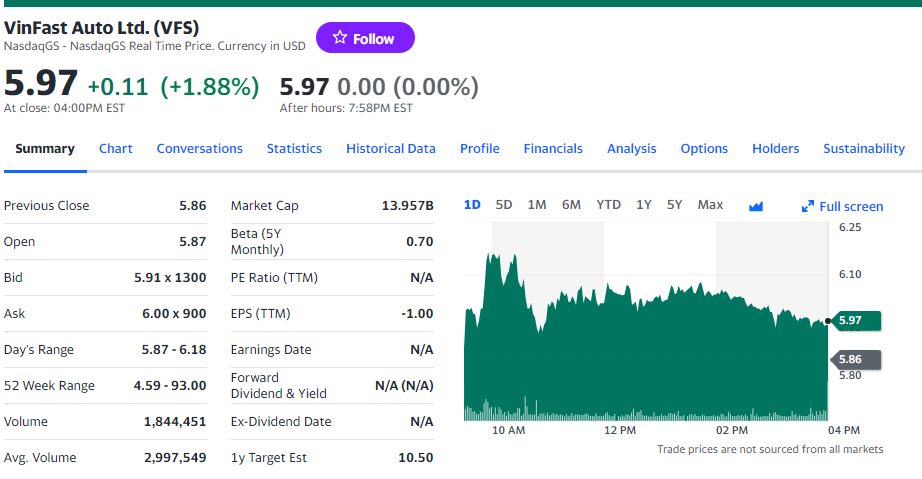The image size is (922, 479).
Task: Switch to the Options tab
Action: click(704, 148)
